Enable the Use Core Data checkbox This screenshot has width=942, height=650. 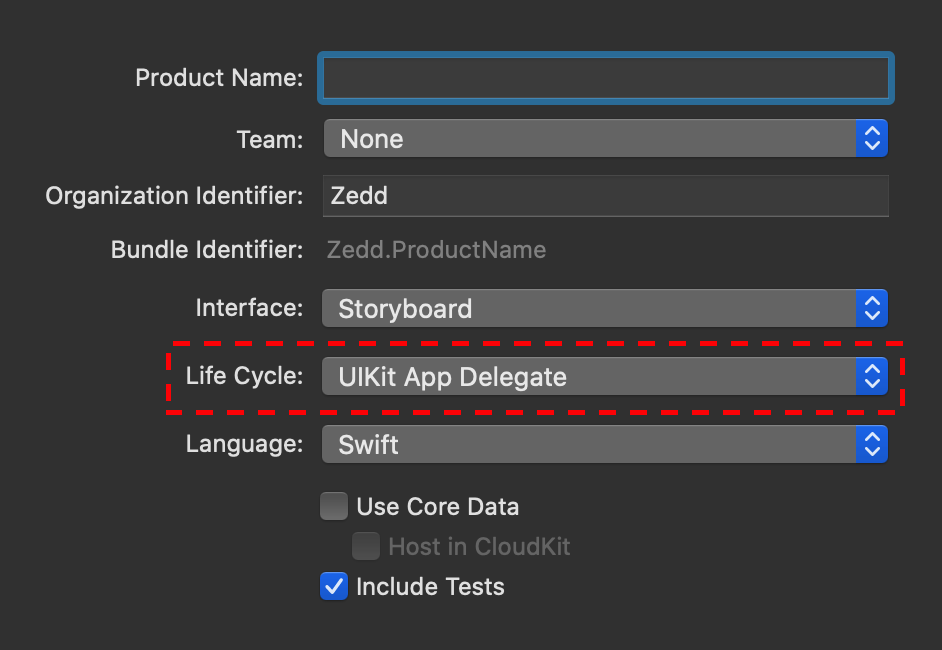tap(334, 507)
